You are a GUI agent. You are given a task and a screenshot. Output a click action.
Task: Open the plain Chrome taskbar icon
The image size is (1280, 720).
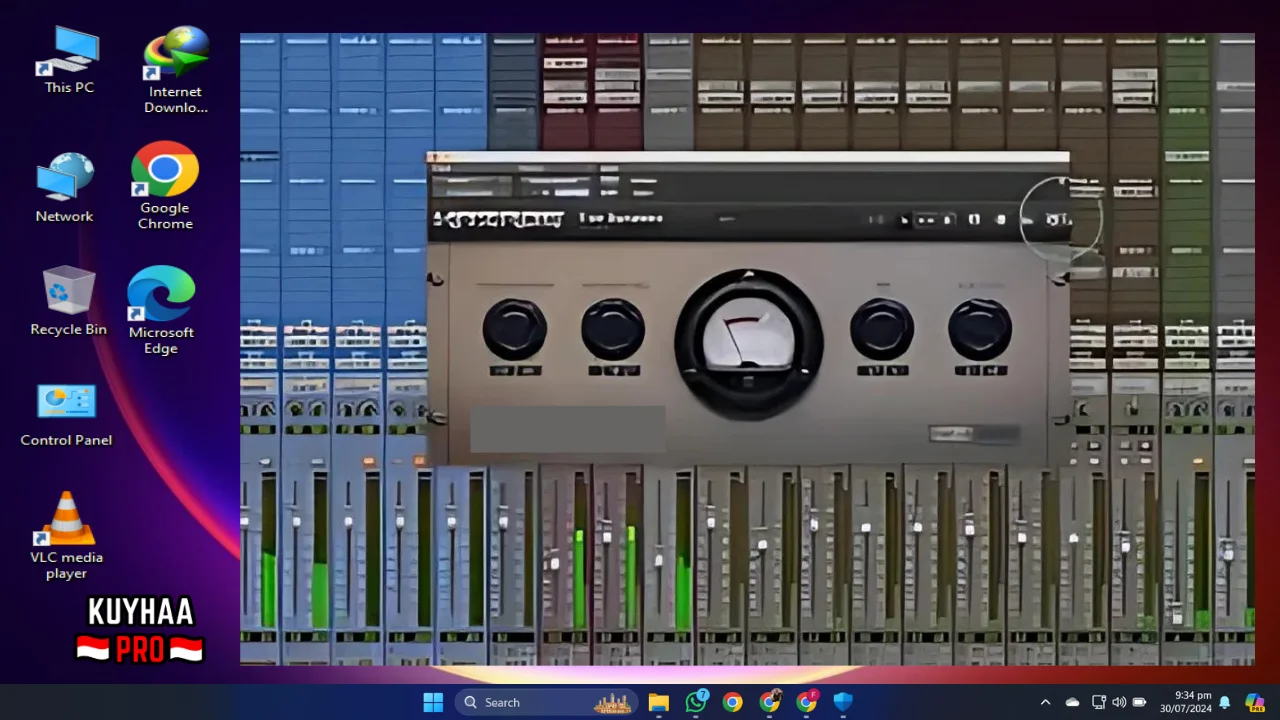coord(733,702)
